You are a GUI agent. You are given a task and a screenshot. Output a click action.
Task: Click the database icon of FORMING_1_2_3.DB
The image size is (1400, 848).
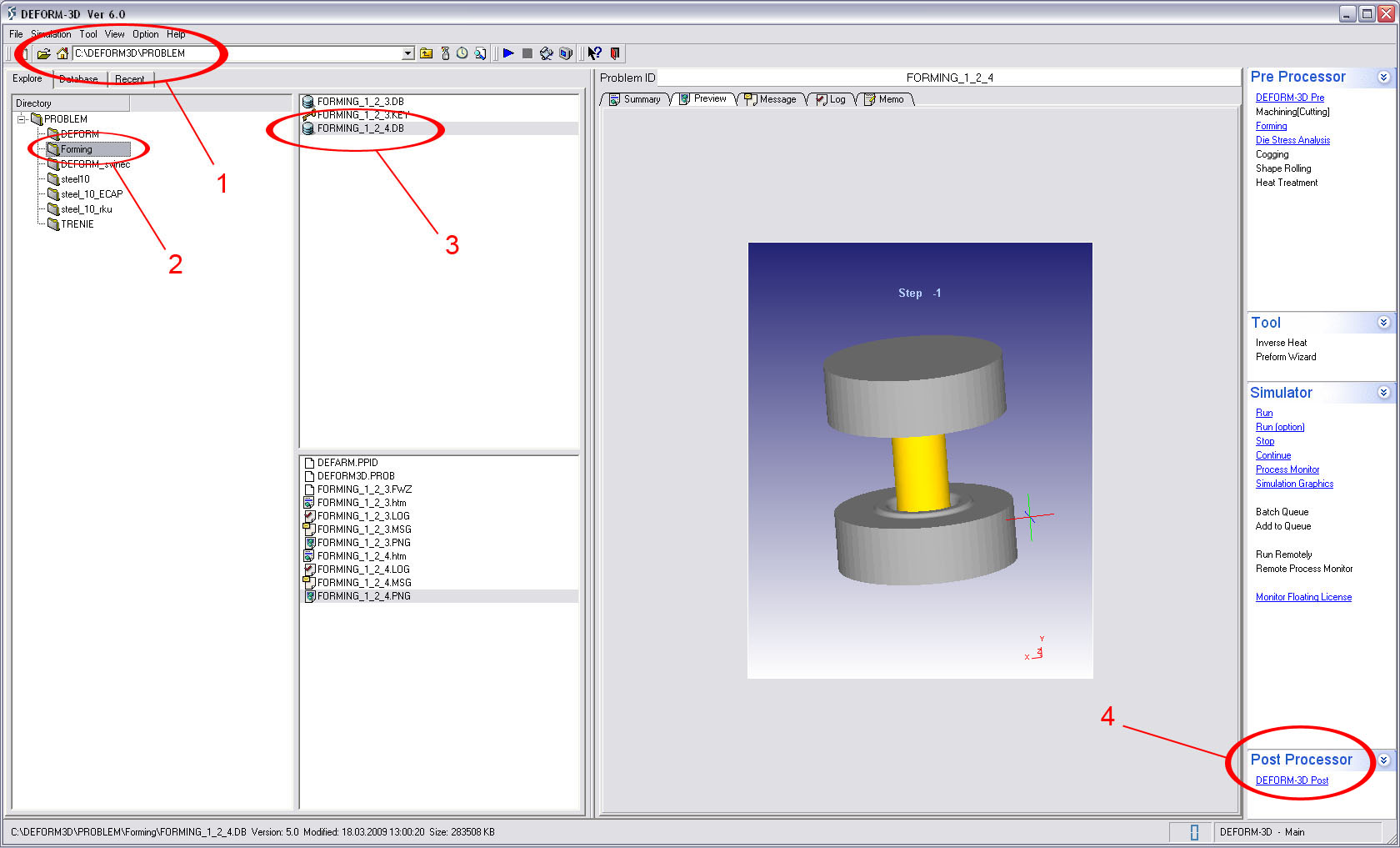(x=307, y=102)
